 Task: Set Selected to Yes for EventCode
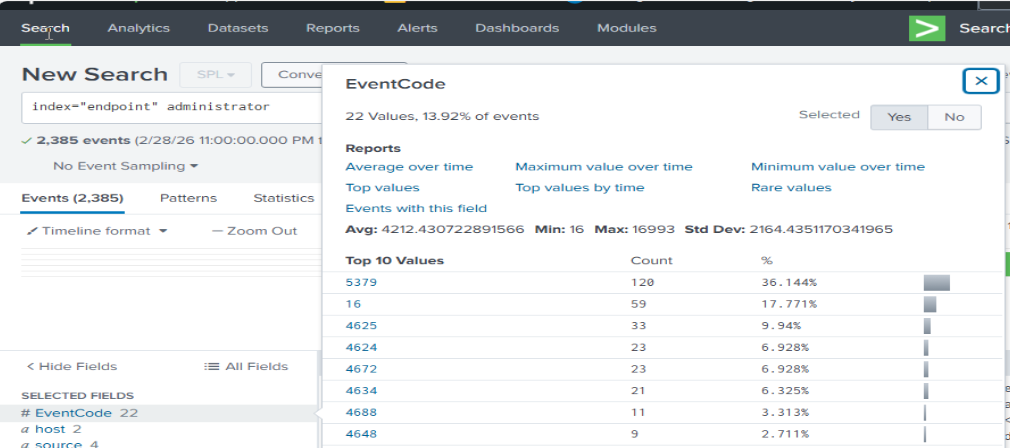pos(899,117)
